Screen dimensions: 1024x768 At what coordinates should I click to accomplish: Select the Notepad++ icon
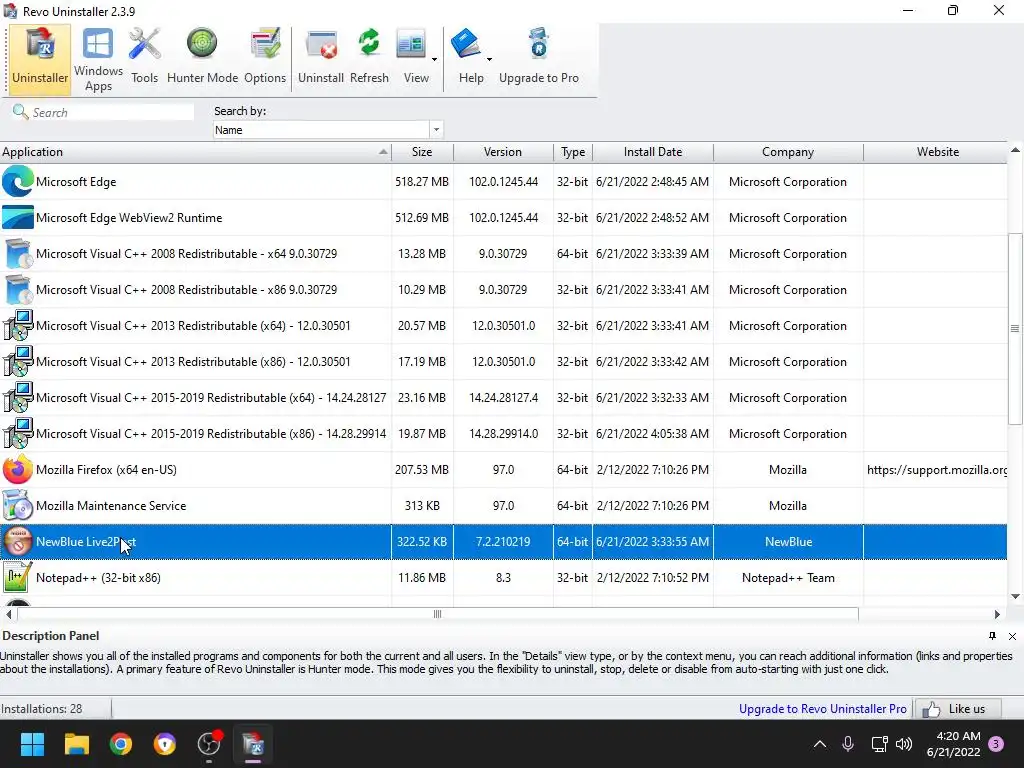(x=18, y=577)
